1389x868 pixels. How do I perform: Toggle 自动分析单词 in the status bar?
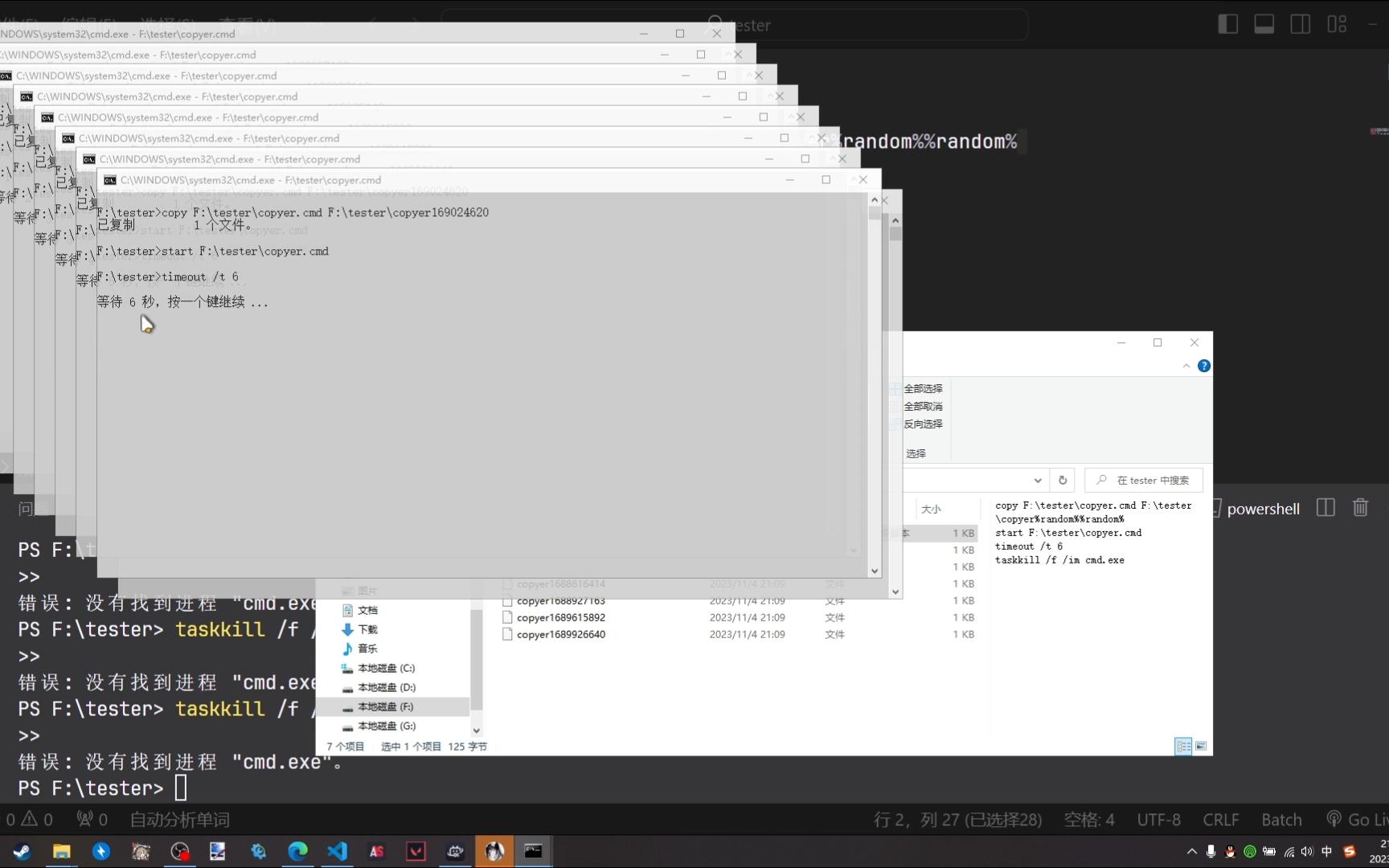[x=180, y=819]
